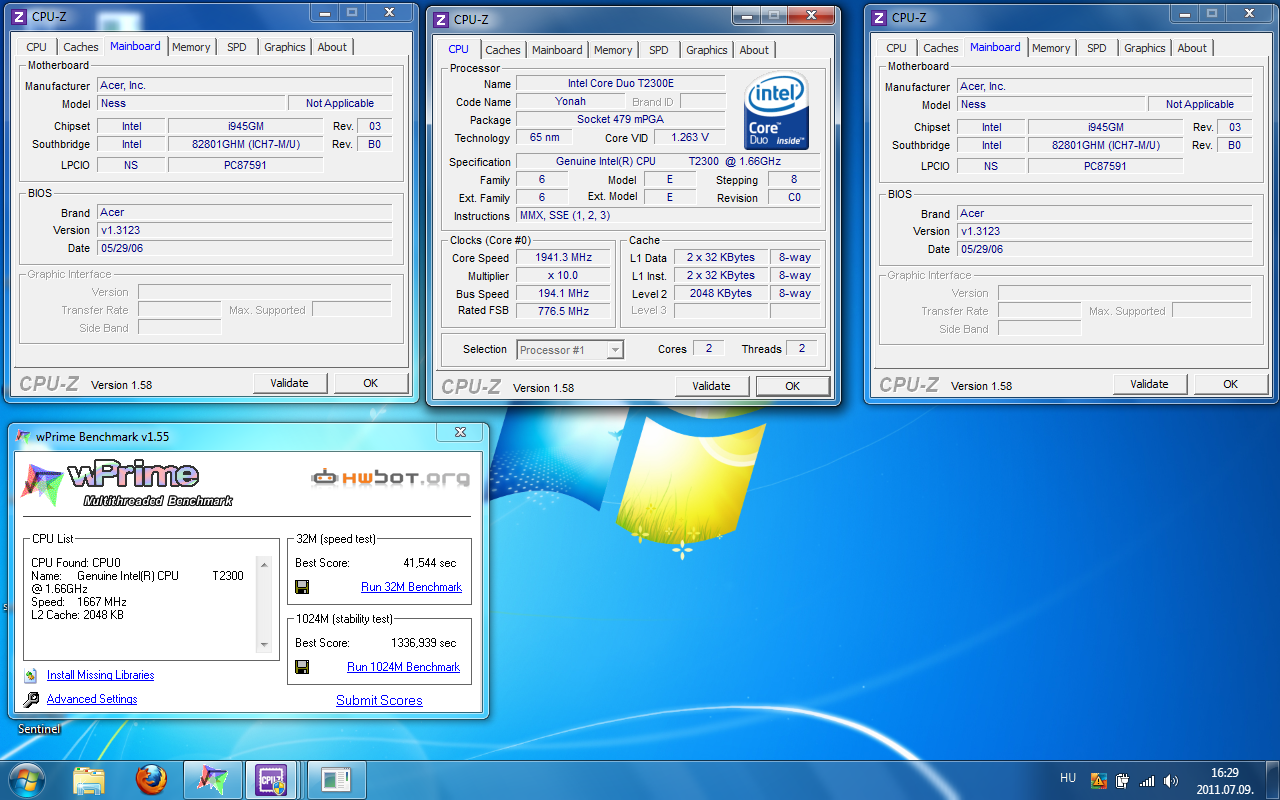Image resolution: width=1280 pixels, height=800 pixels.
Task: Click Best Score 41,544 sec in wPrime
Action: (430, 563)
